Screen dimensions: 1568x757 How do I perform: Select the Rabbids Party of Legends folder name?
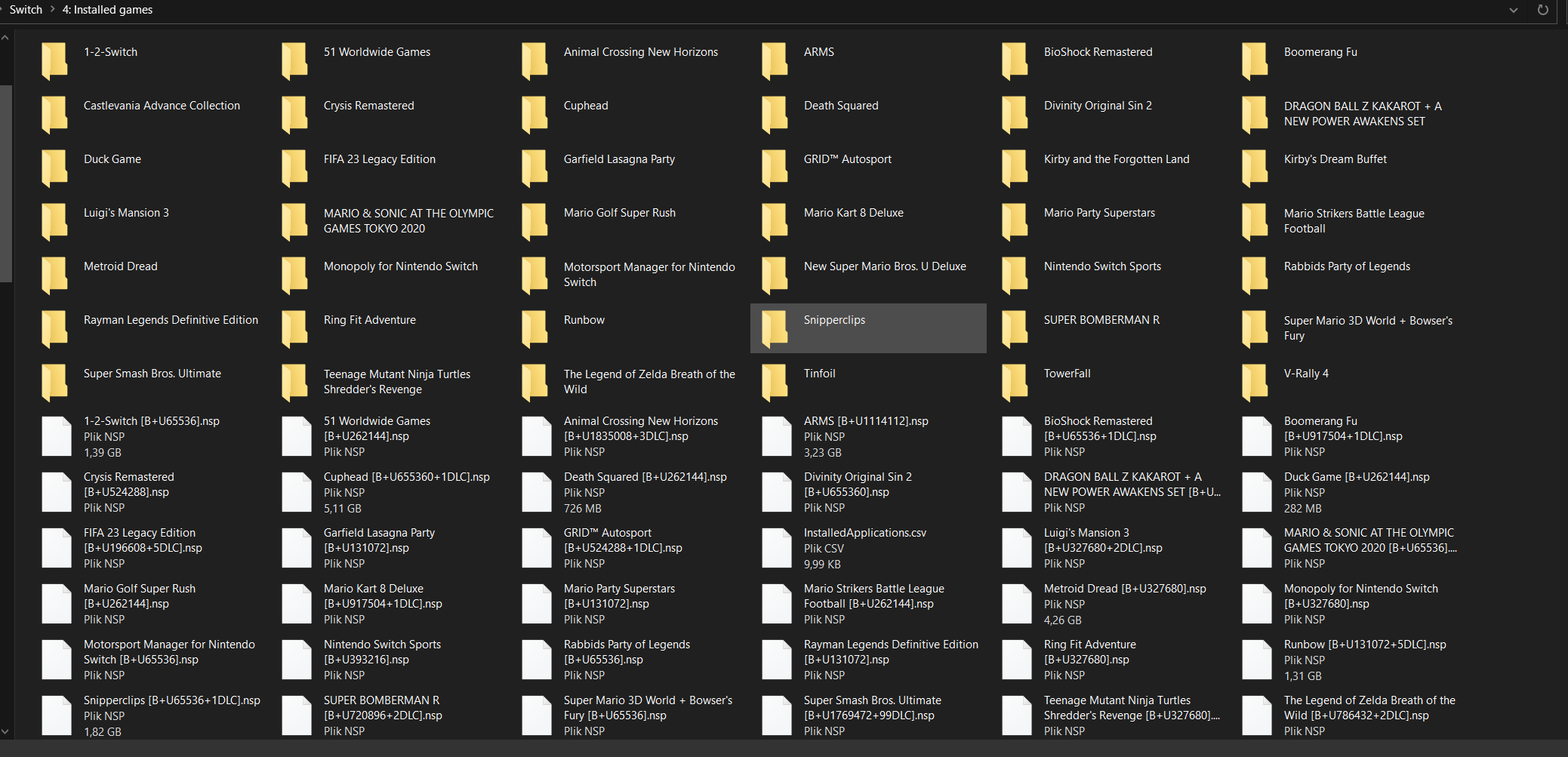tap(1347, 266)
